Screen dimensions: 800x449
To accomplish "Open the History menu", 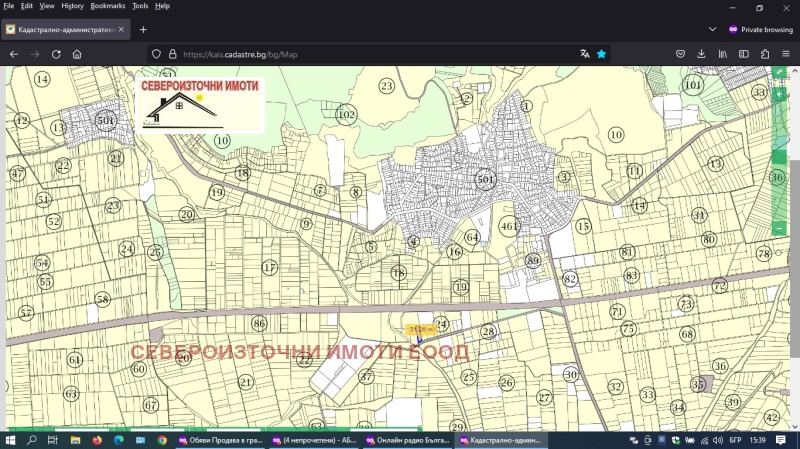I will coord(72,6).
